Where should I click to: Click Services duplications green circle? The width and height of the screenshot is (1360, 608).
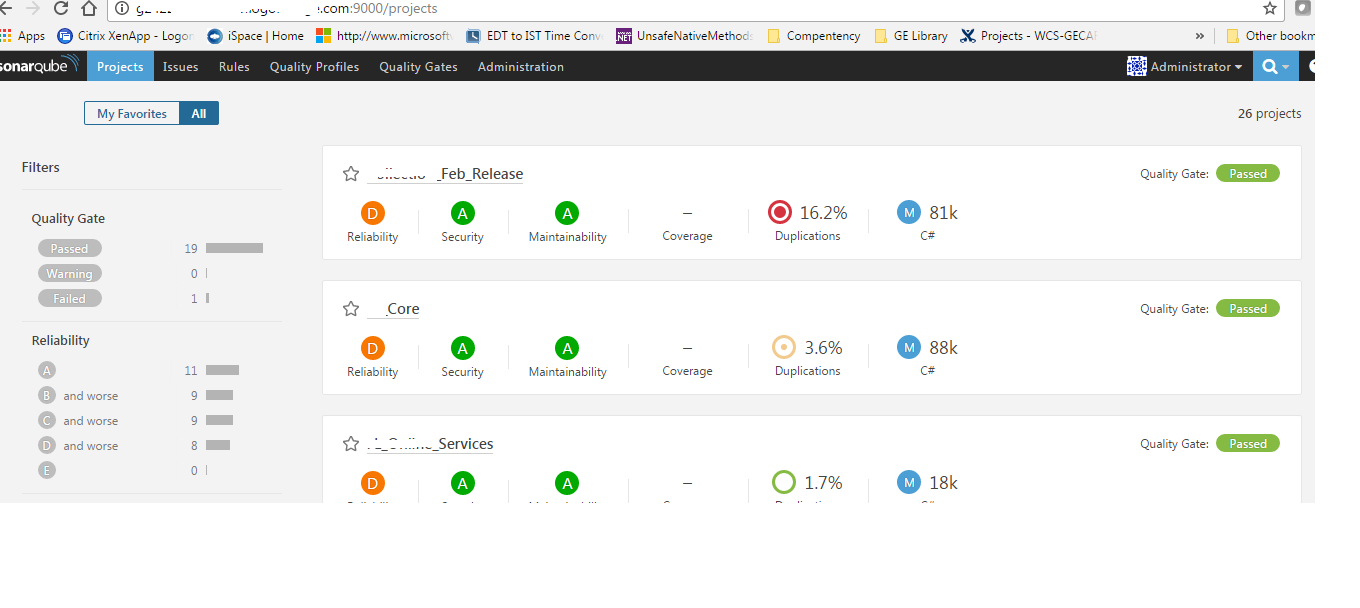(784, 482)
